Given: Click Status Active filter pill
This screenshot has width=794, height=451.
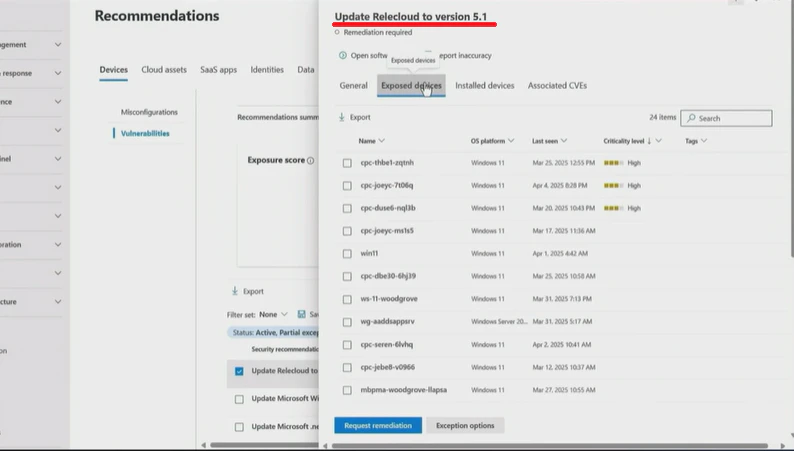Looking at the screenshot, I should pyautogui.click(x=273, y=333).
